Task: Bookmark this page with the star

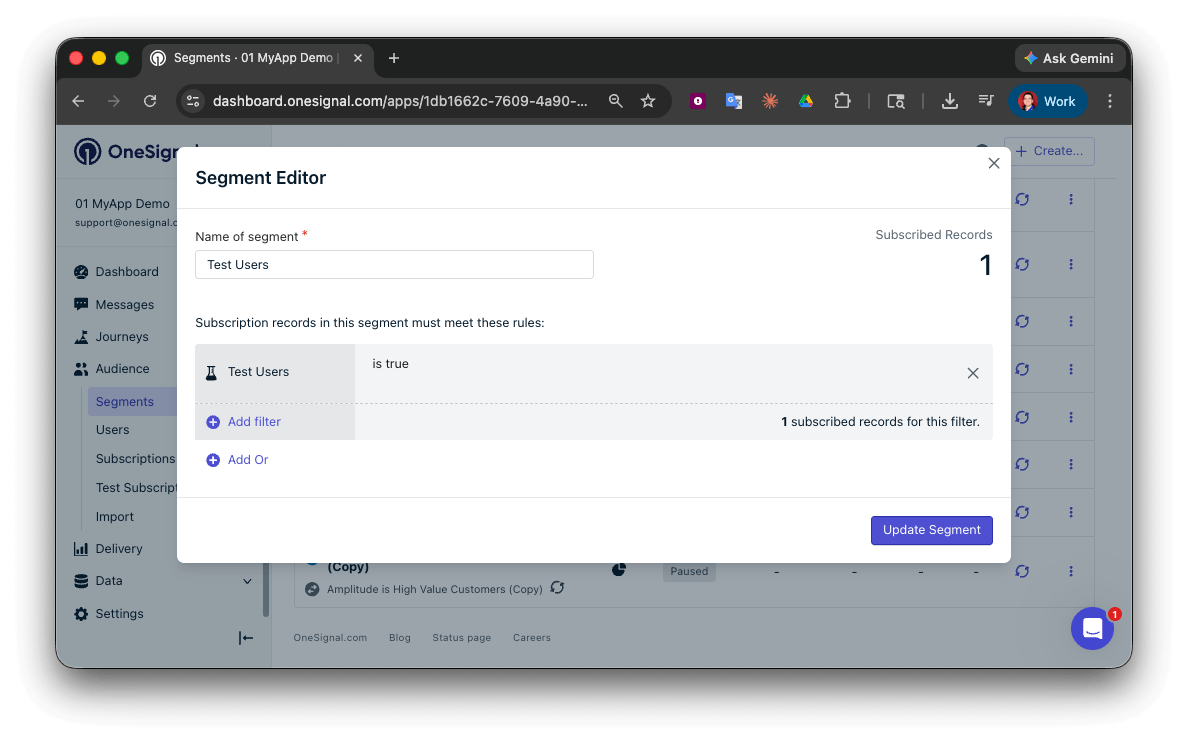Action: coord(648,101)
